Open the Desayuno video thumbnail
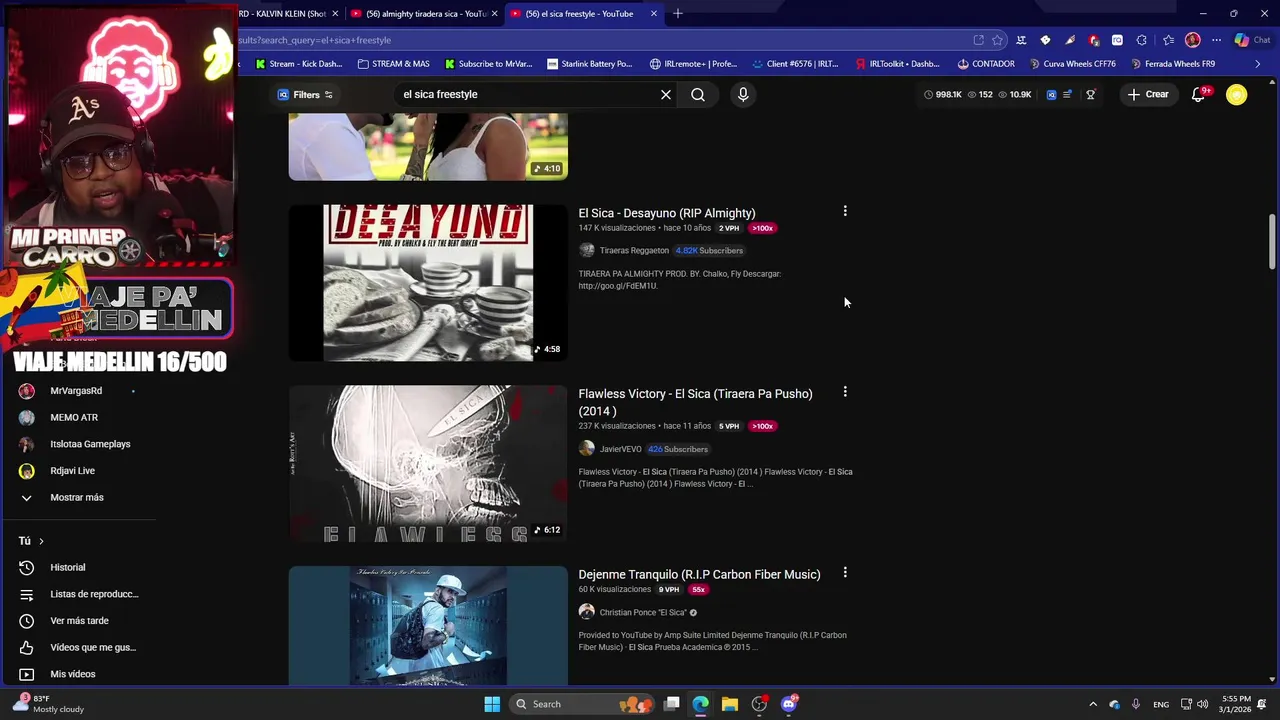1280x720 pixels. pyautogui.click(x=428, y=283)
